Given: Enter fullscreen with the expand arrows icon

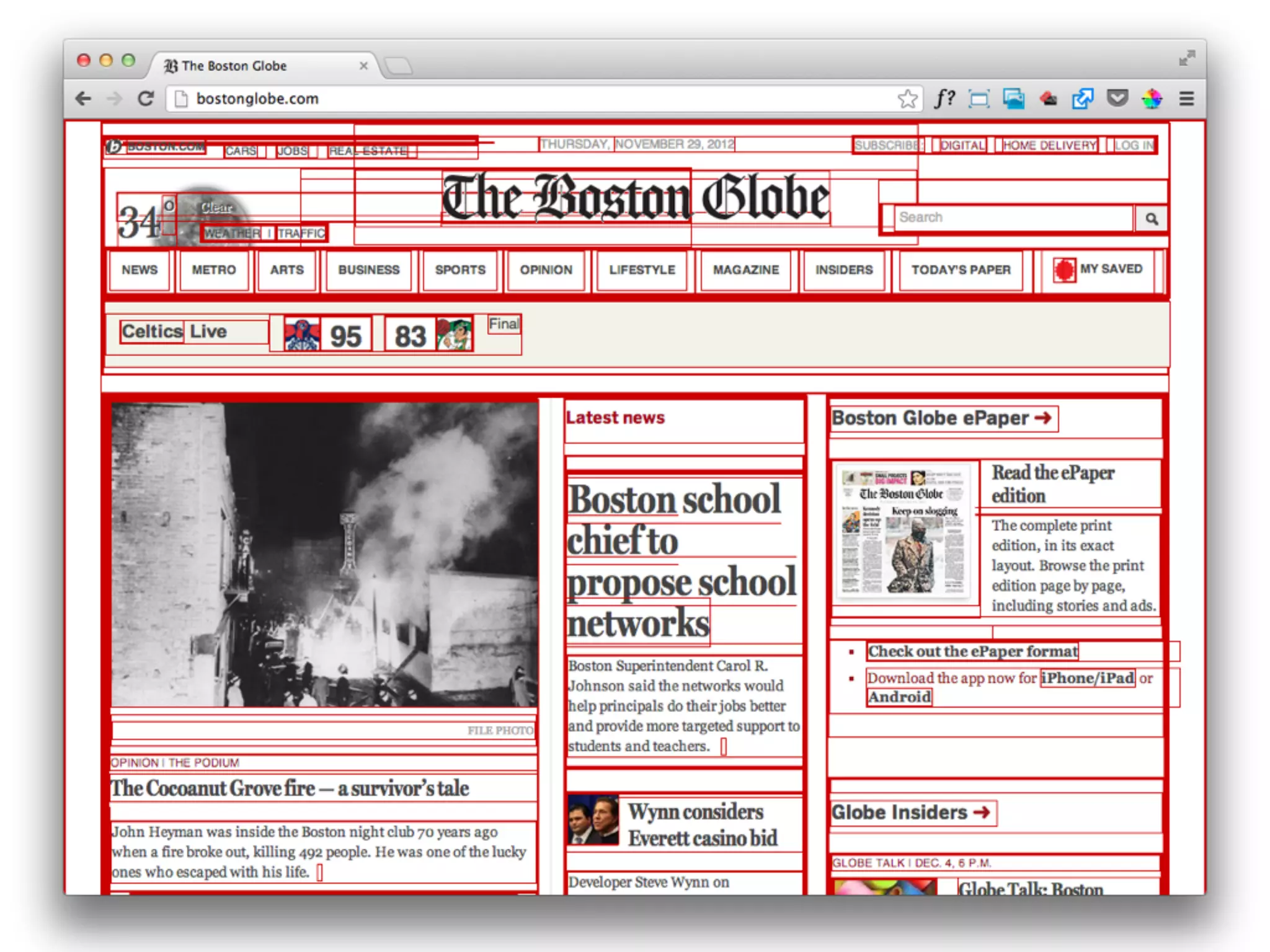Looking at the screenshot, I should pos(1186,58).
